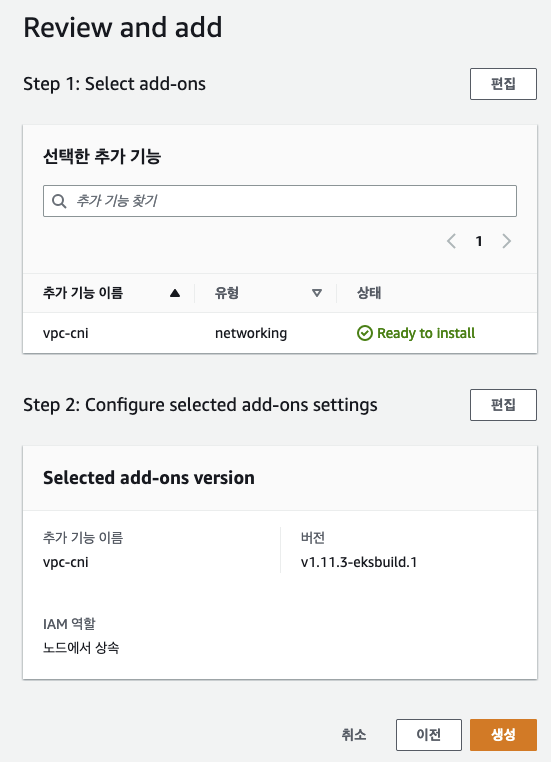Click the 유형 column header text
This screenshot has height=762, width=551.
pos(227,293)
